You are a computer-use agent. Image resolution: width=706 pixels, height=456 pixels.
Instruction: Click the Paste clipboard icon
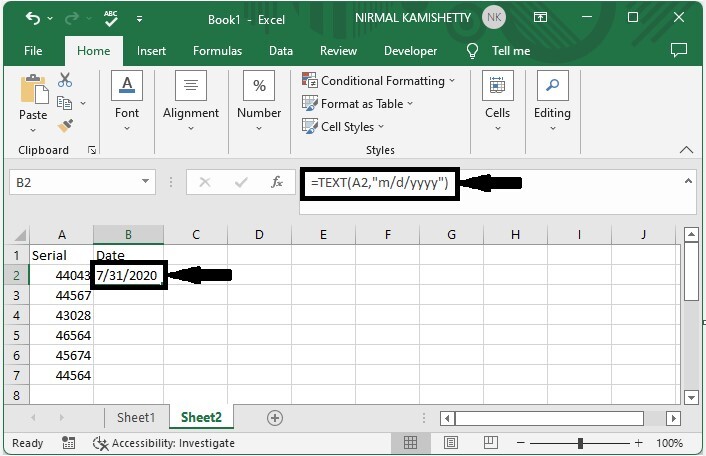[x=34, y=89]
